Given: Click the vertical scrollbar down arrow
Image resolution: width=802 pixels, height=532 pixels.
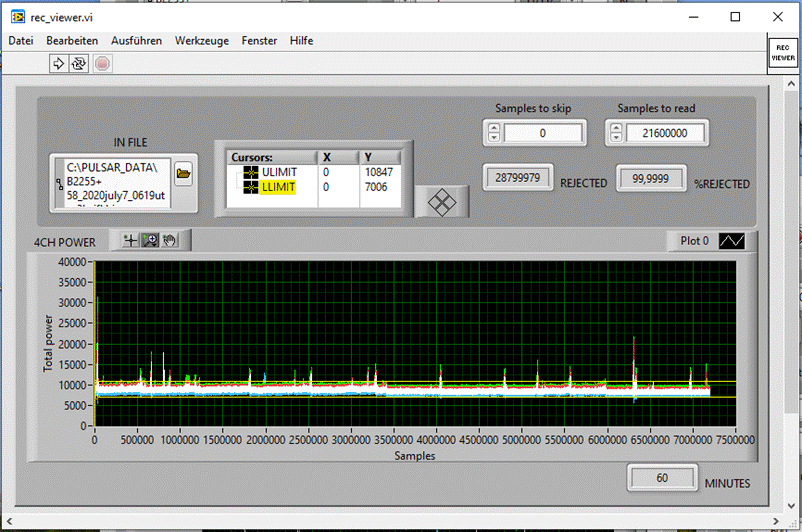Looking at the screenshot, I should point(791,506).
